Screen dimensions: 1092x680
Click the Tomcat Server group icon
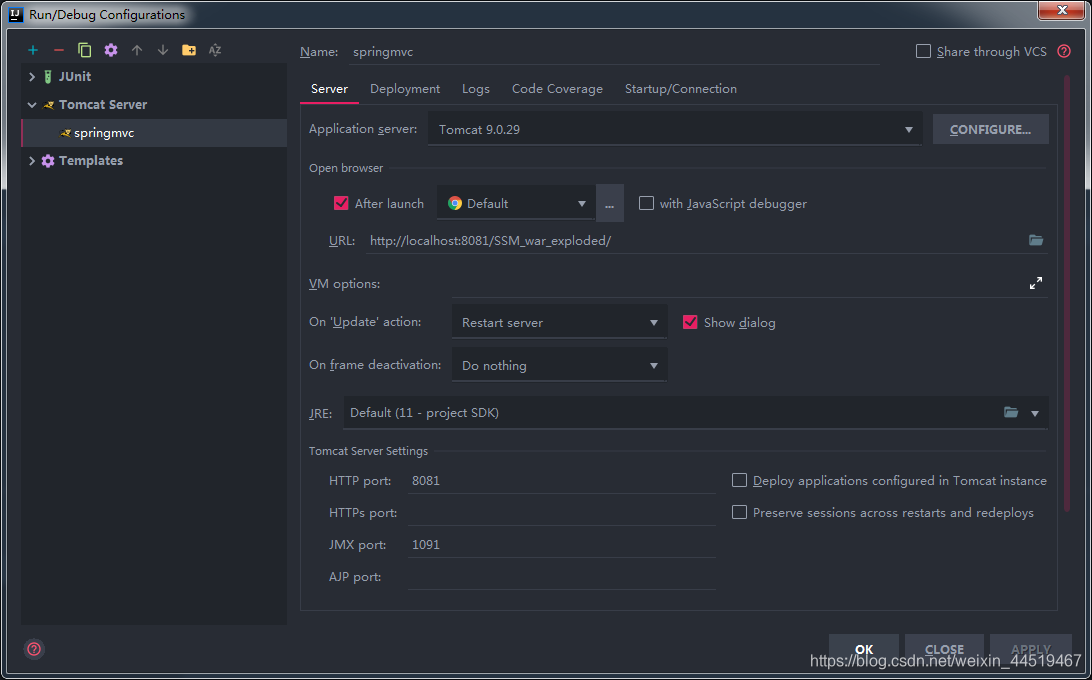pyautogui.click(x=49, y=105)
